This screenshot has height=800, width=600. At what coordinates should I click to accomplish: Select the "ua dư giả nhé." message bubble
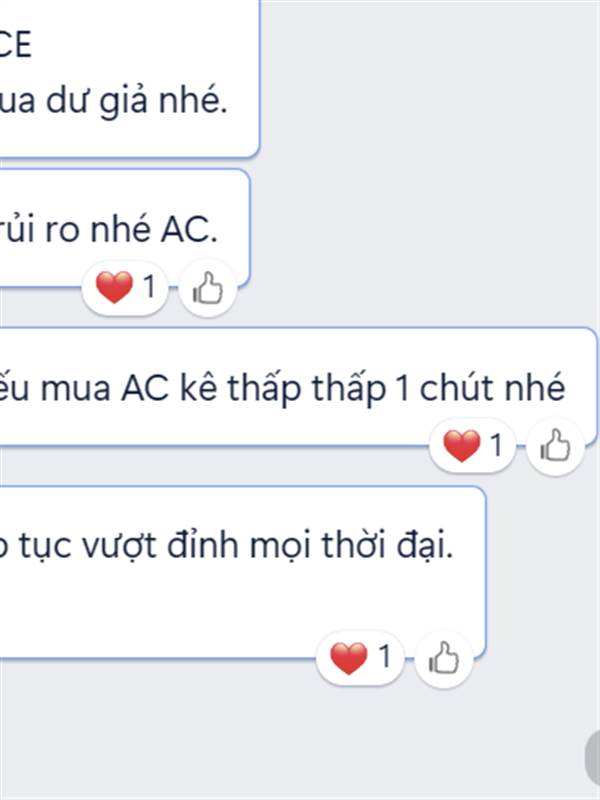click(x=130, y=78)
